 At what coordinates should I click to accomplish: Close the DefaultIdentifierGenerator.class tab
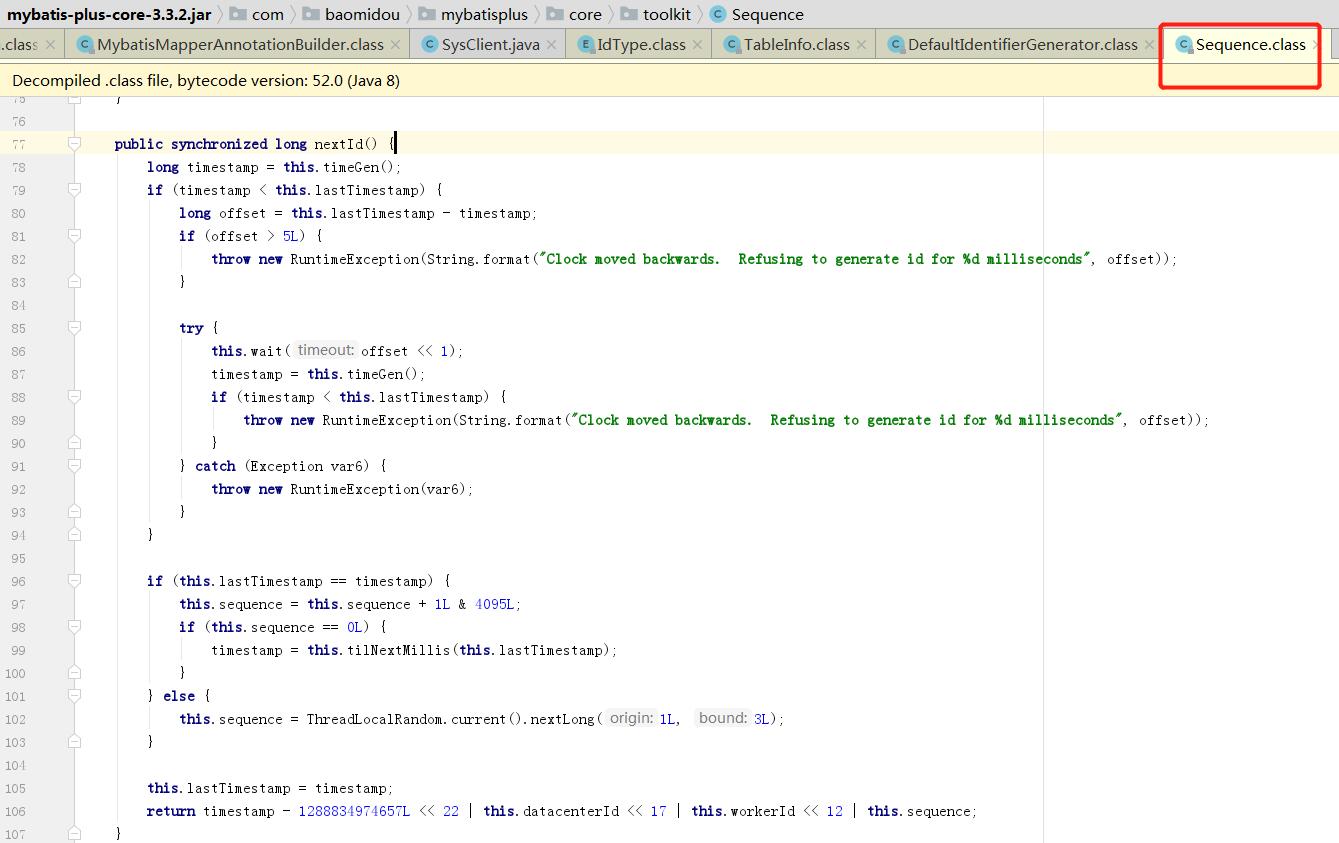tap(1149, 45)
